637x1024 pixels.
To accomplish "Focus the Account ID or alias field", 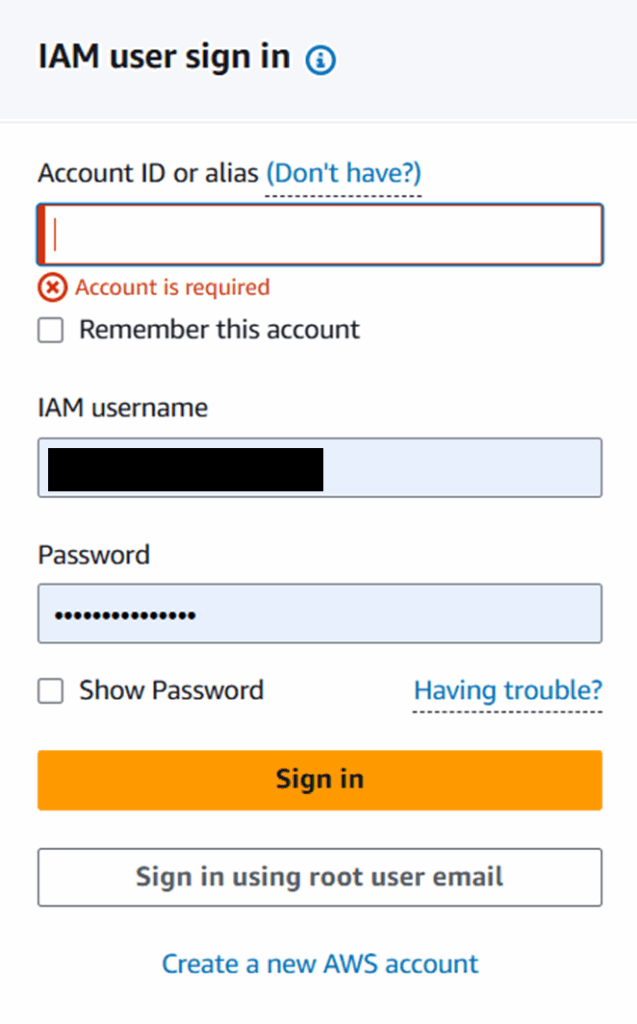I will (320, 234).
